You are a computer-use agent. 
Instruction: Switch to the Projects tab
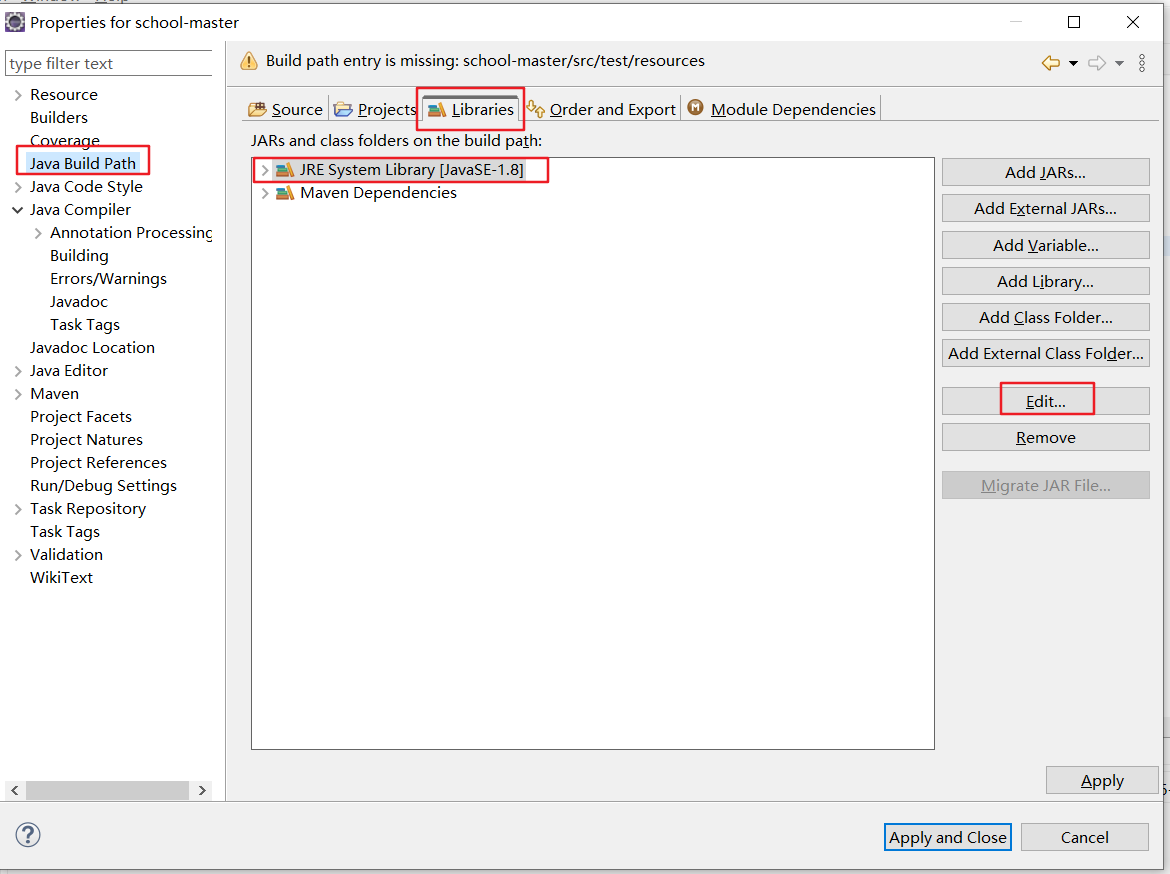[x=375, y=109]
